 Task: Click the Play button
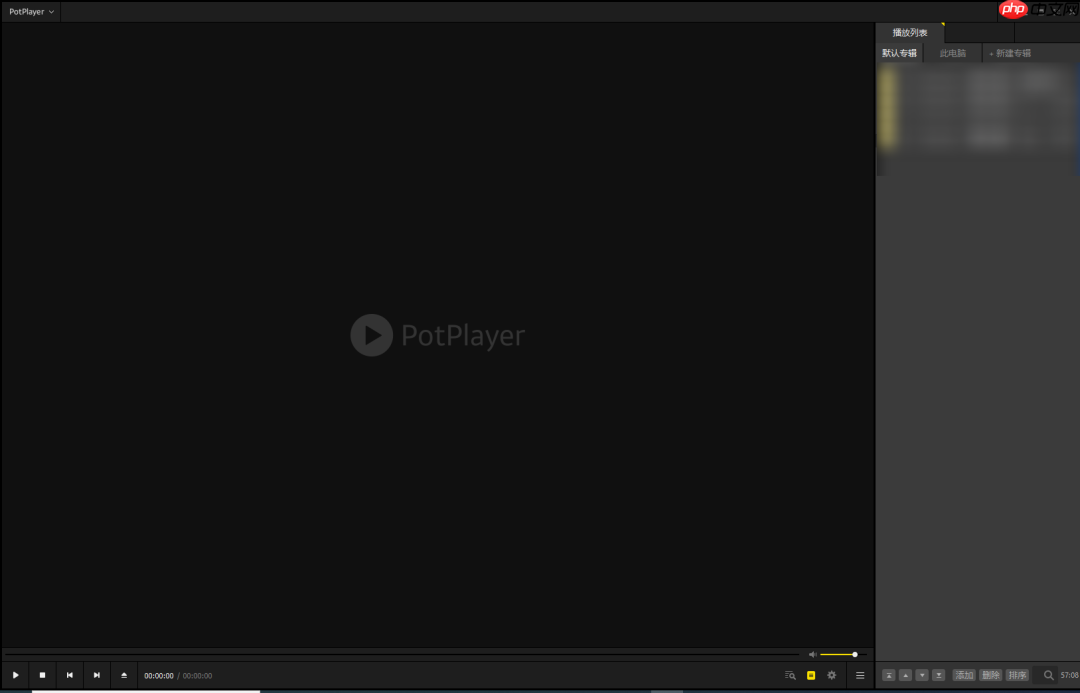(x=15, y=675)
